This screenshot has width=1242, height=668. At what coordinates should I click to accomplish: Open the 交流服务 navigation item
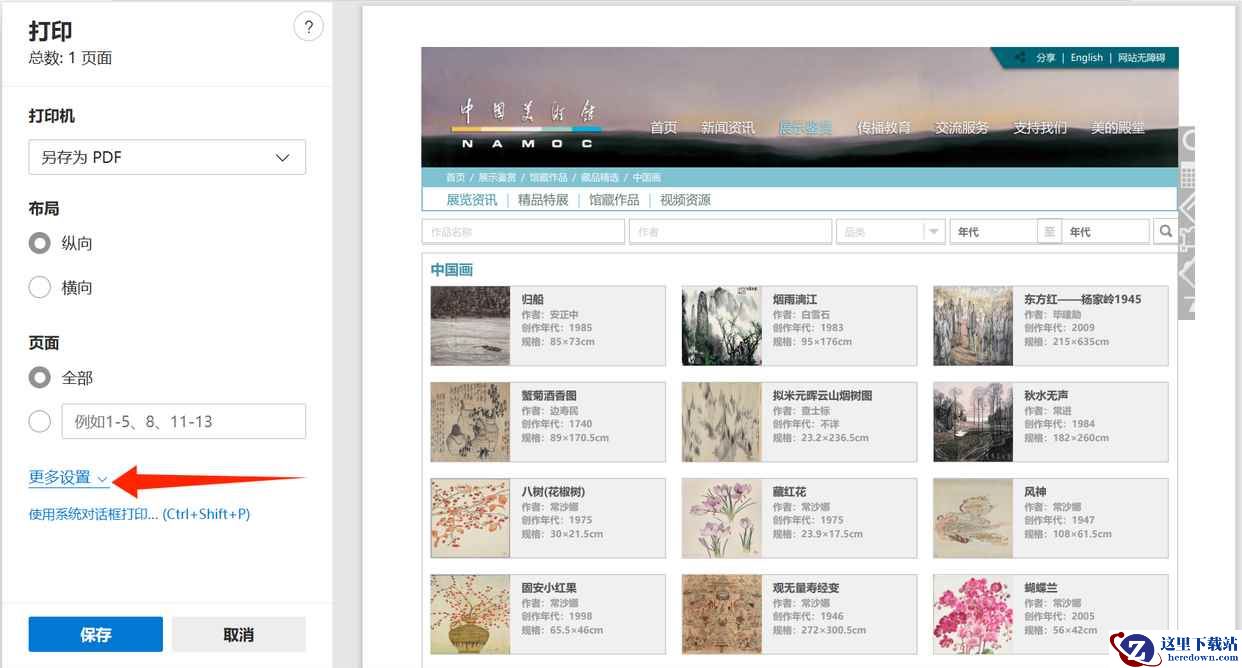pyautogui.click(x=962, y=127)
